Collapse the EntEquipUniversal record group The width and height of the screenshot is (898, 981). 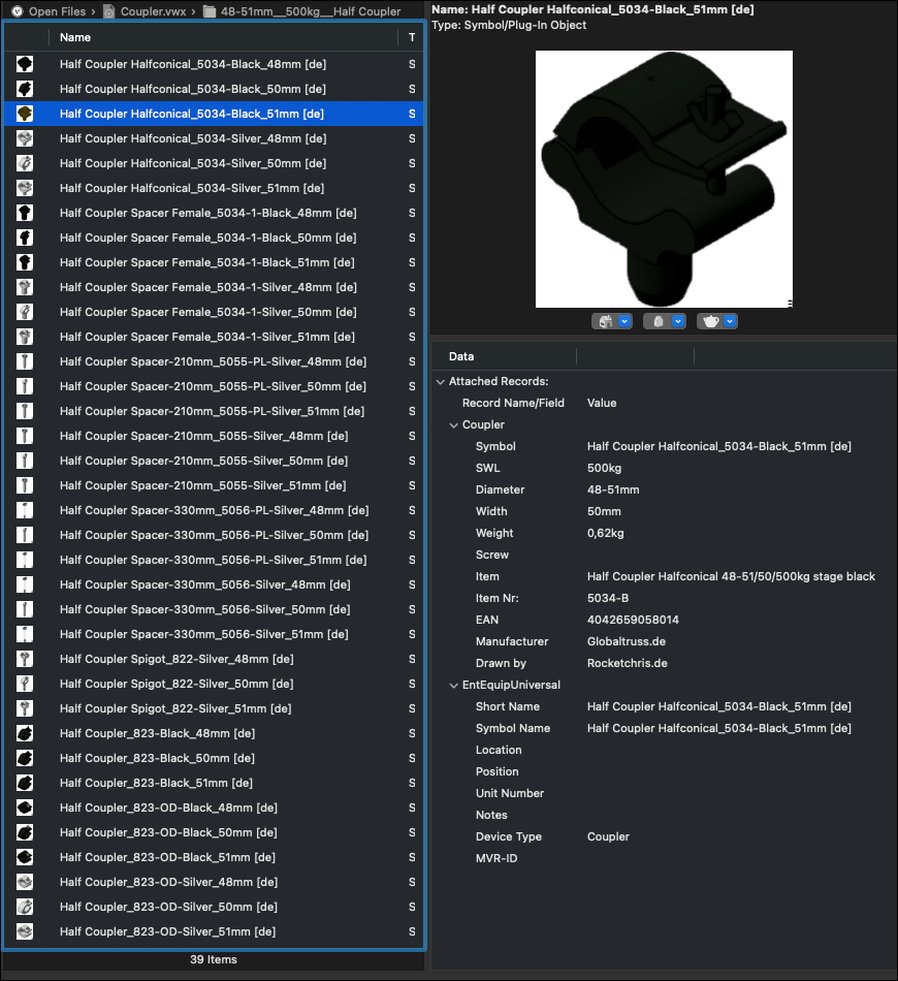click(454, 686)
